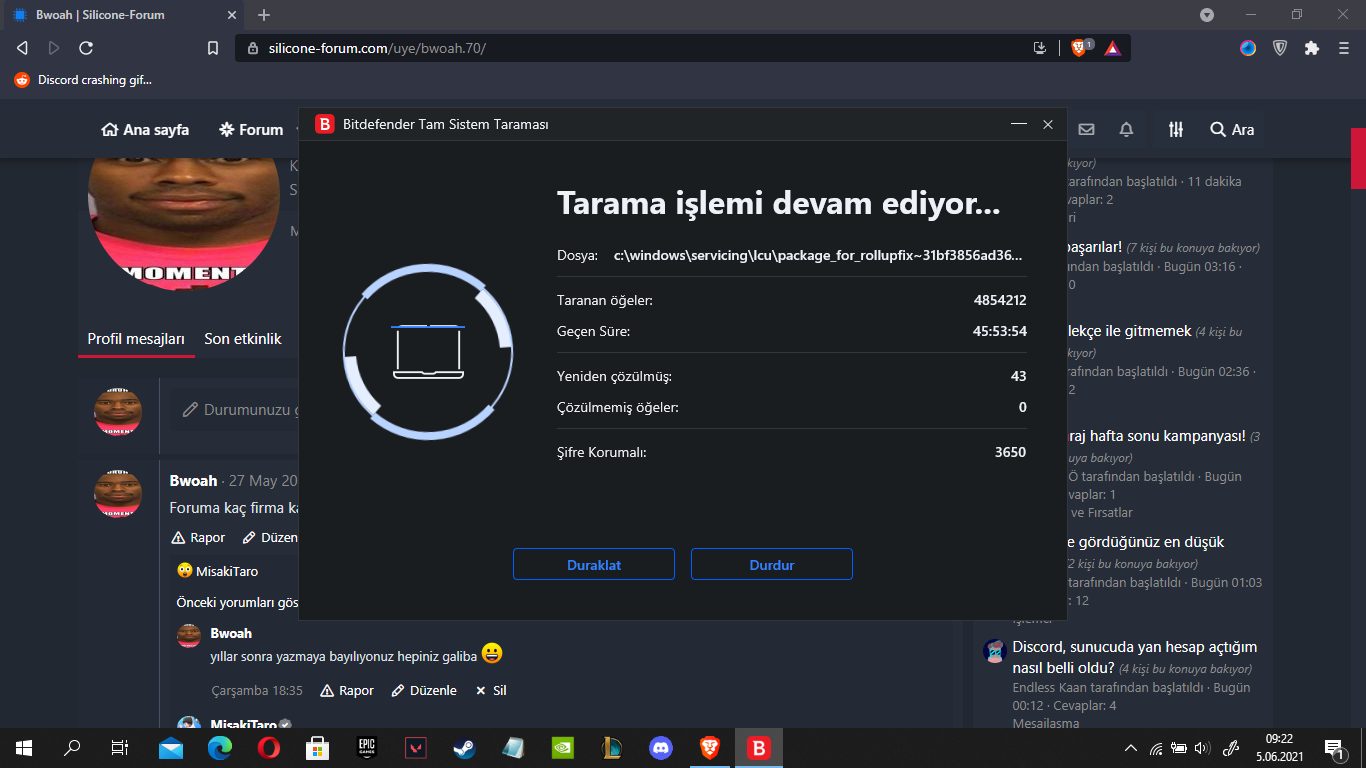
Task: Click Düzenle under the Çarşamba 18:35 comment
Action: pyautogui.click(x=424, y=690)
